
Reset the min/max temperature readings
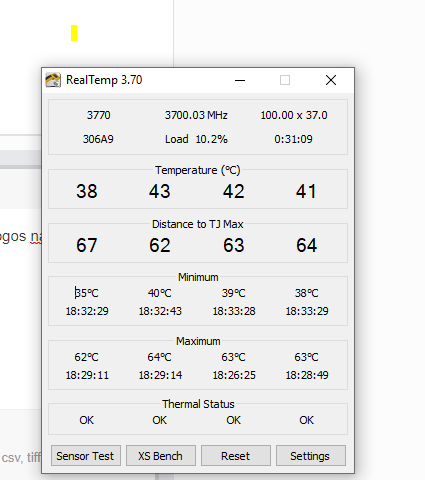(x=236, y=456)
